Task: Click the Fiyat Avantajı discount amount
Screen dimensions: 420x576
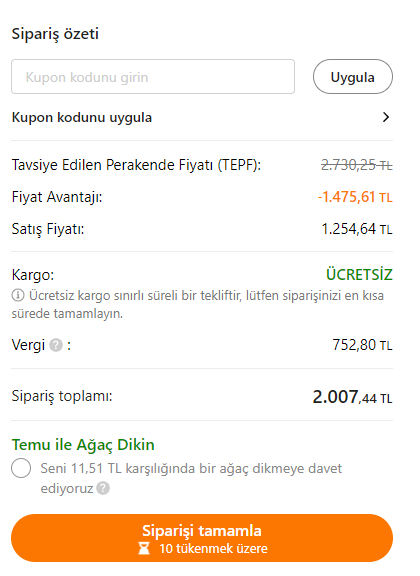Action: pyautogui.click(x=355, y=197)
